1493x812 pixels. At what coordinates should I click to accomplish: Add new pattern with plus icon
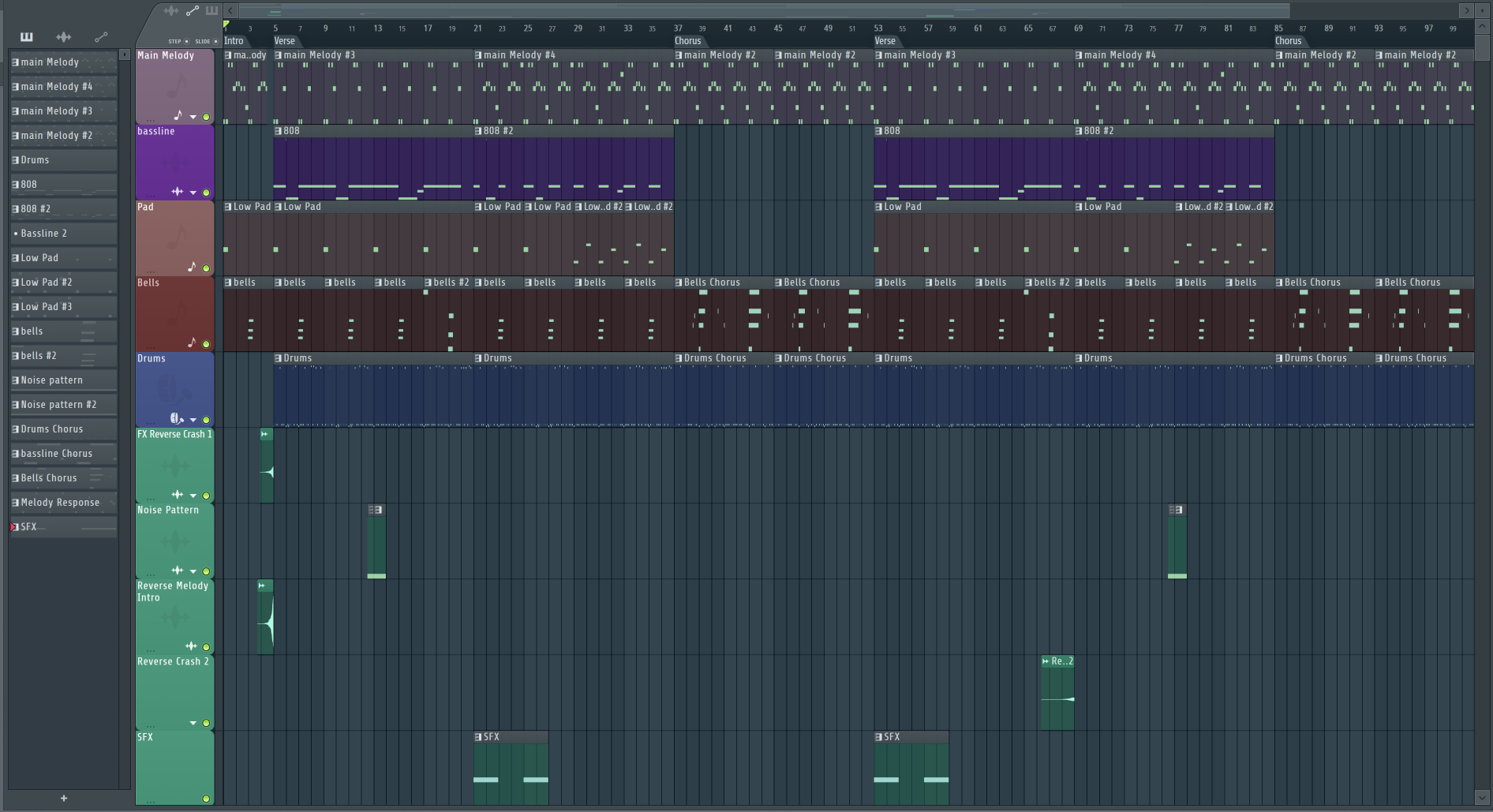(x=64, y=799)
